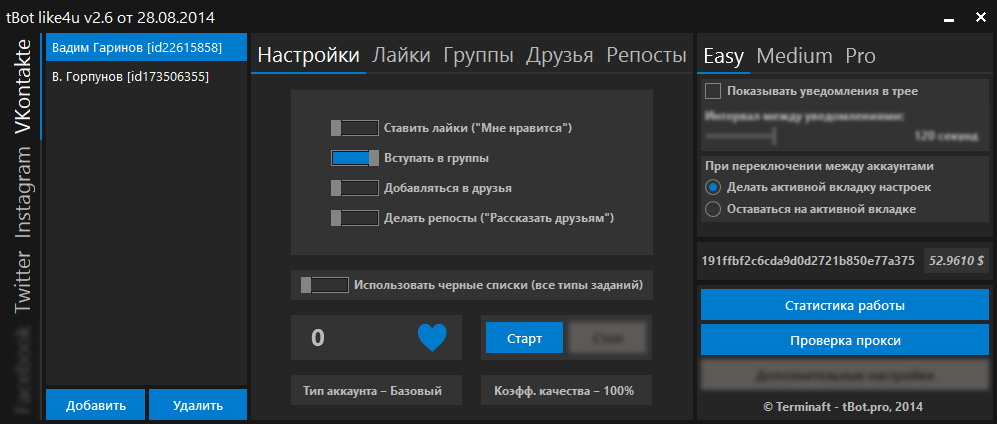Screen dimensions: 997x424
Task: Switch to the Medium mode tab
Action: tap(794, 56)
